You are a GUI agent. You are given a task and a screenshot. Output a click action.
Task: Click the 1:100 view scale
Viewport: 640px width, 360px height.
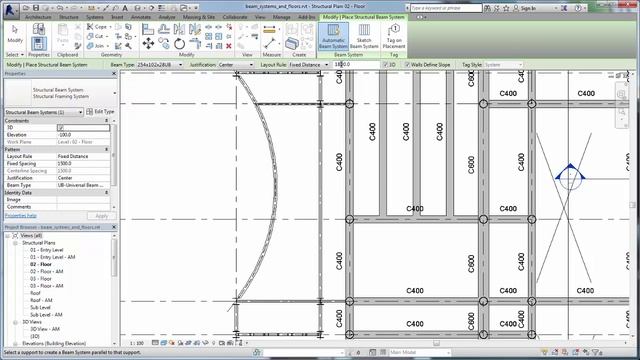click(x=137, y=343)
